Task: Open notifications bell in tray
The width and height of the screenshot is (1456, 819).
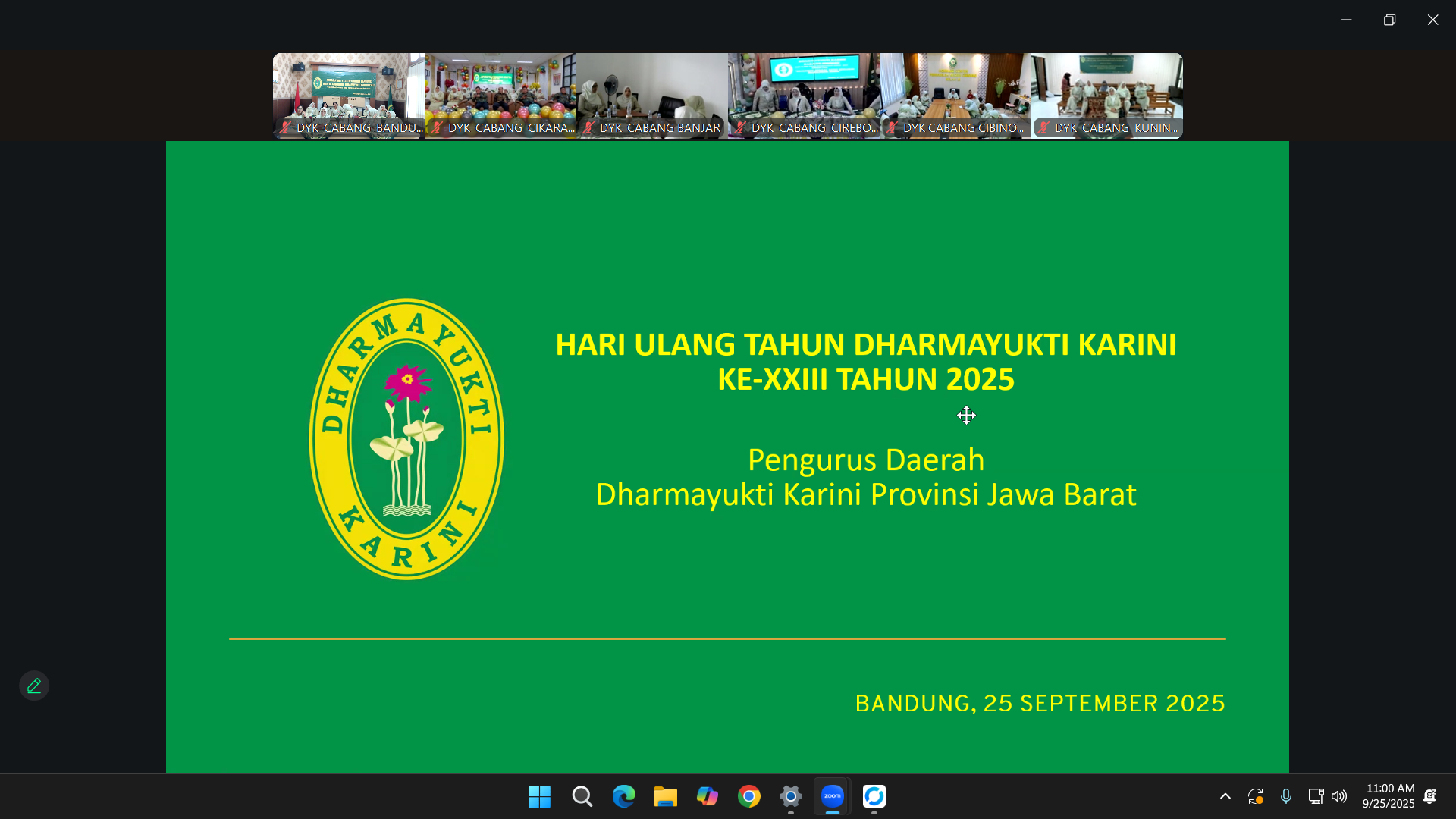Action: pos(1429,796)
